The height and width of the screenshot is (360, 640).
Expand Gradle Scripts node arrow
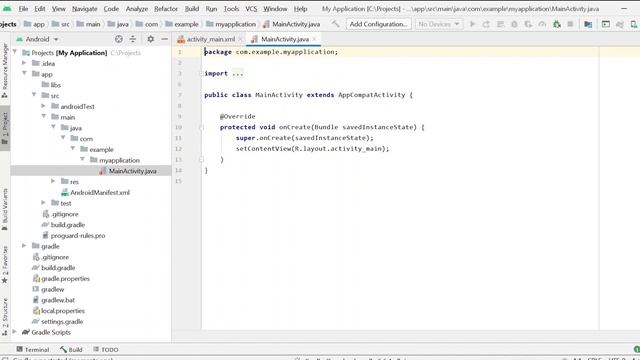[15, 331]
